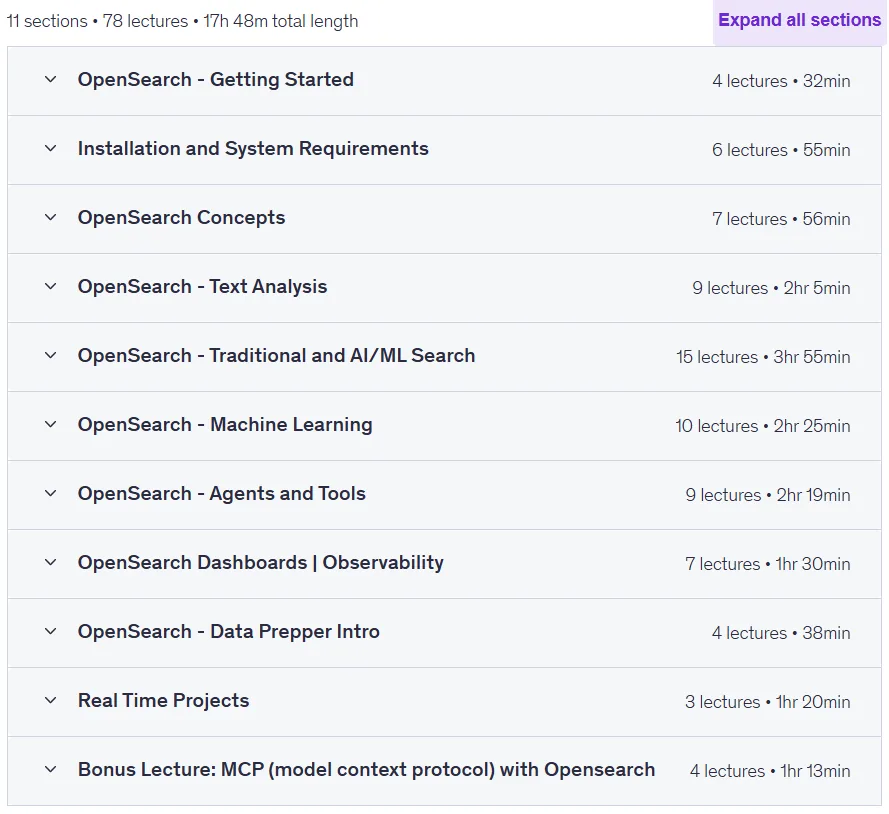Click the chevron next to Agents and Tools
Screen dimensions: 889x814
point(50,493)
